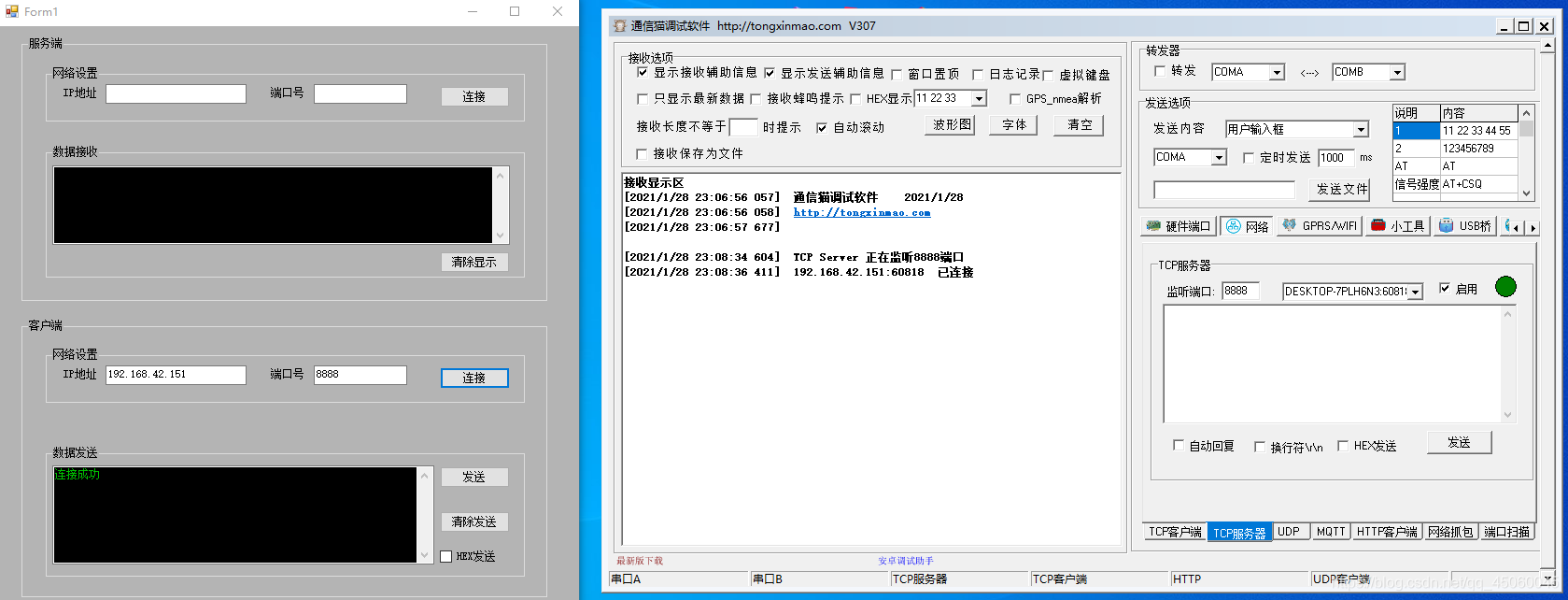This screenshot has width=1568, height=600.
Task: Open the COMA dropdown under 发送选项
Action: 1219,157
